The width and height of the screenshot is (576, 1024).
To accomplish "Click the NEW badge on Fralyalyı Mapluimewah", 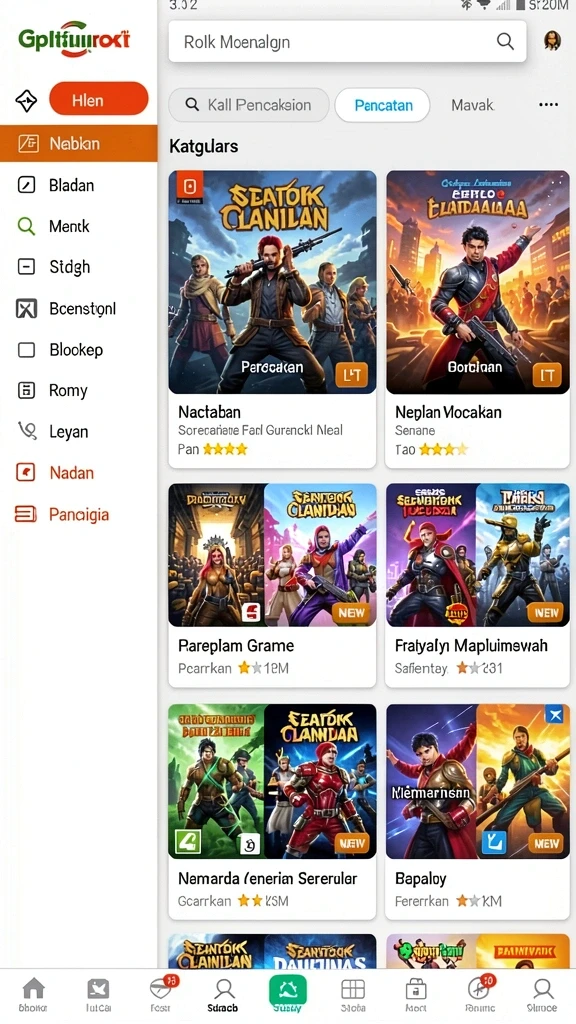I will pyautogui.click(x=546, y=613).
